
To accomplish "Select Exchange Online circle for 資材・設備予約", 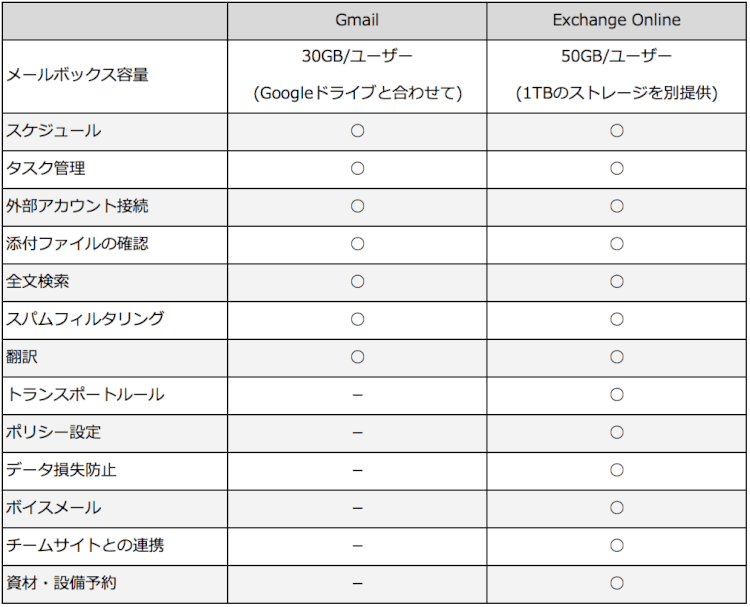I will [x=617, y=583].
